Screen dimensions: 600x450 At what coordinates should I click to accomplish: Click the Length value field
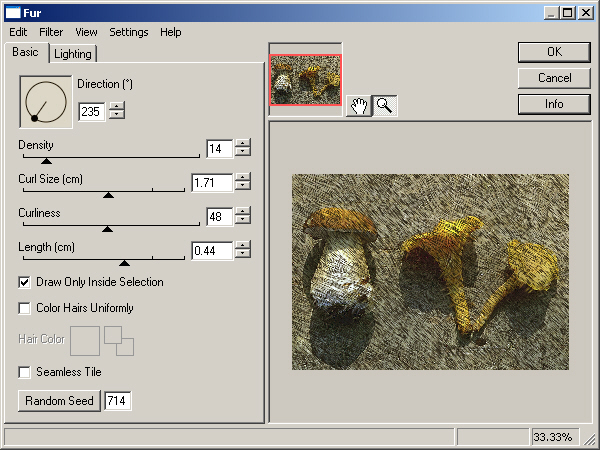pyautogui.click(x=212, y=251)
